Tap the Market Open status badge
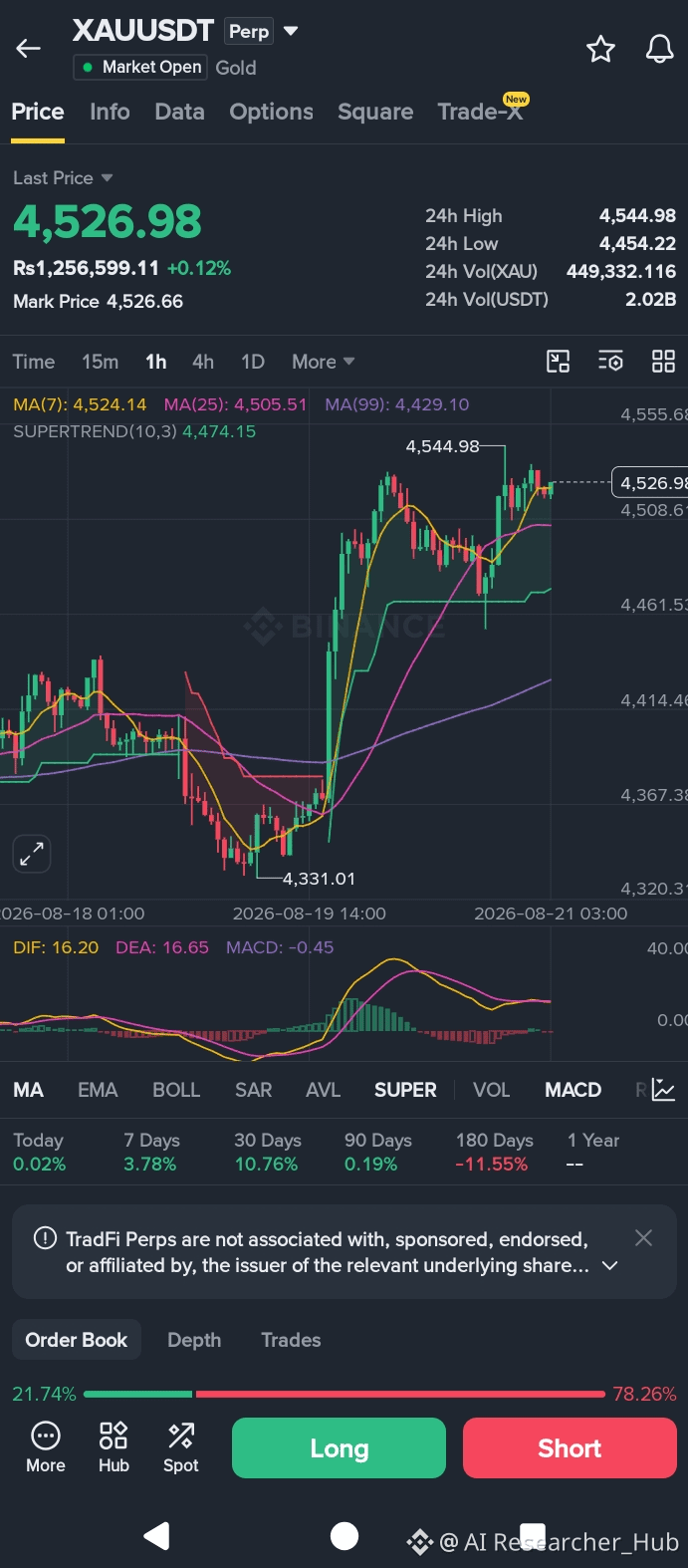This screenshot has height=1568, width=688. 140,67
